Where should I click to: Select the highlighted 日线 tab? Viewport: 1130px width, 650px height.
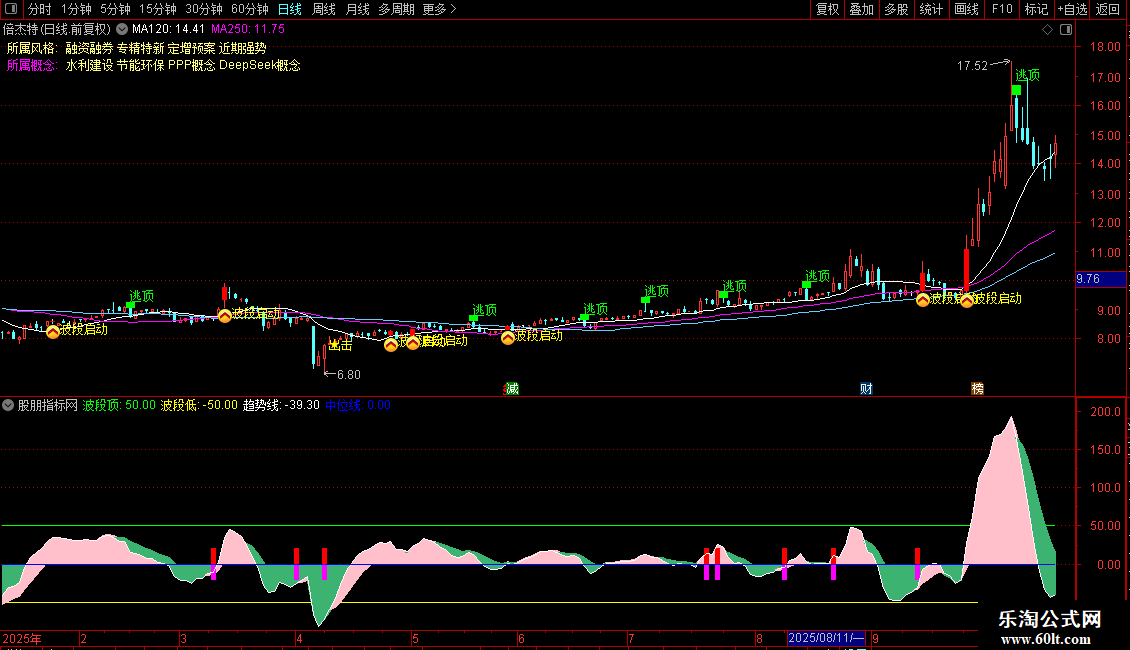290,9
